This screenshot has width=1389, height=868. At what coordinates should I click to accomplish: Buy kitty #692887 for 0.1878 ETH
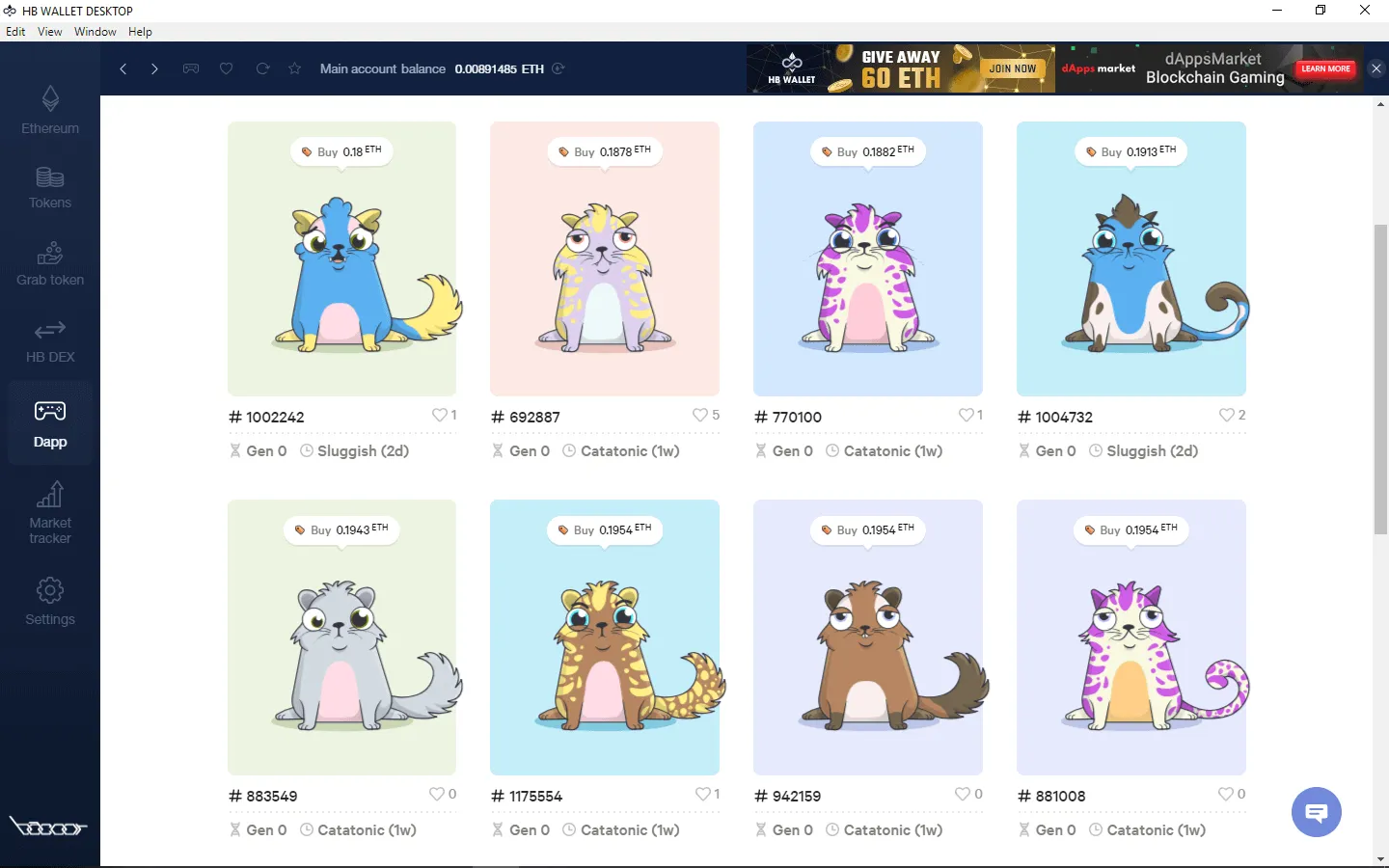(604, 151)
